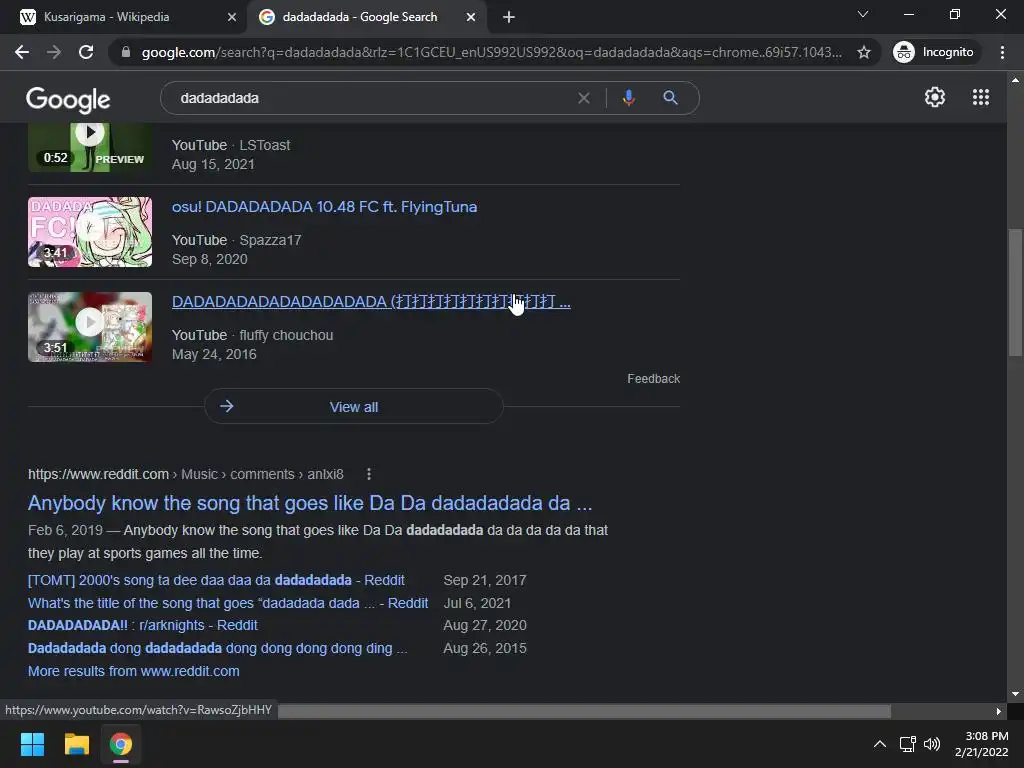Open Google quick settings gear
This screenshot has width=1024, height=768.
[x=935, y=97]
